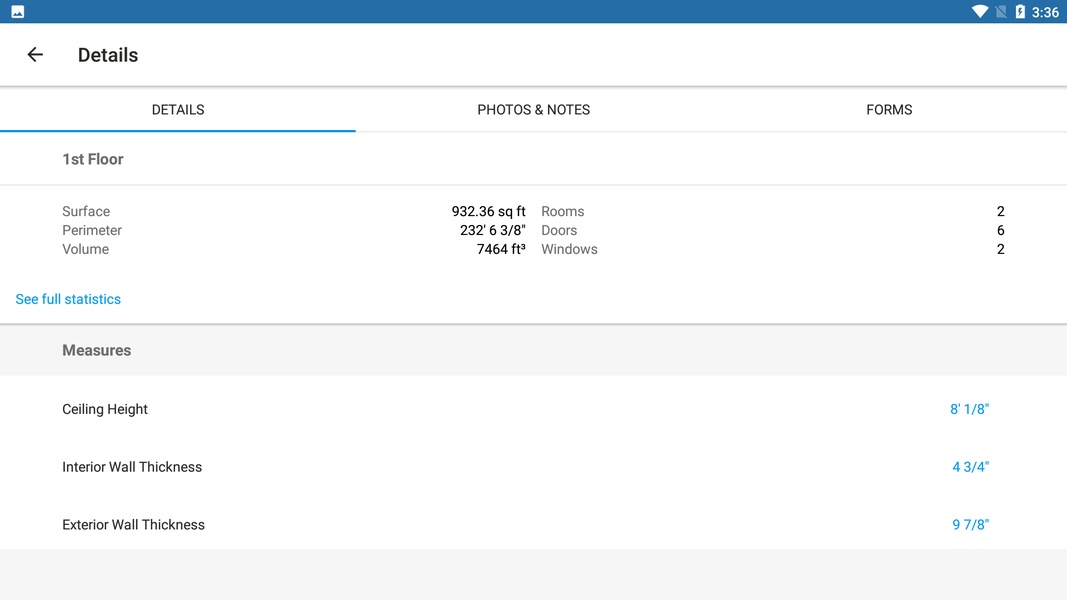
Task: Tap the Perimeter value 232' 6 3/8"
Action: pyautogui.click(x=493, y=231)
